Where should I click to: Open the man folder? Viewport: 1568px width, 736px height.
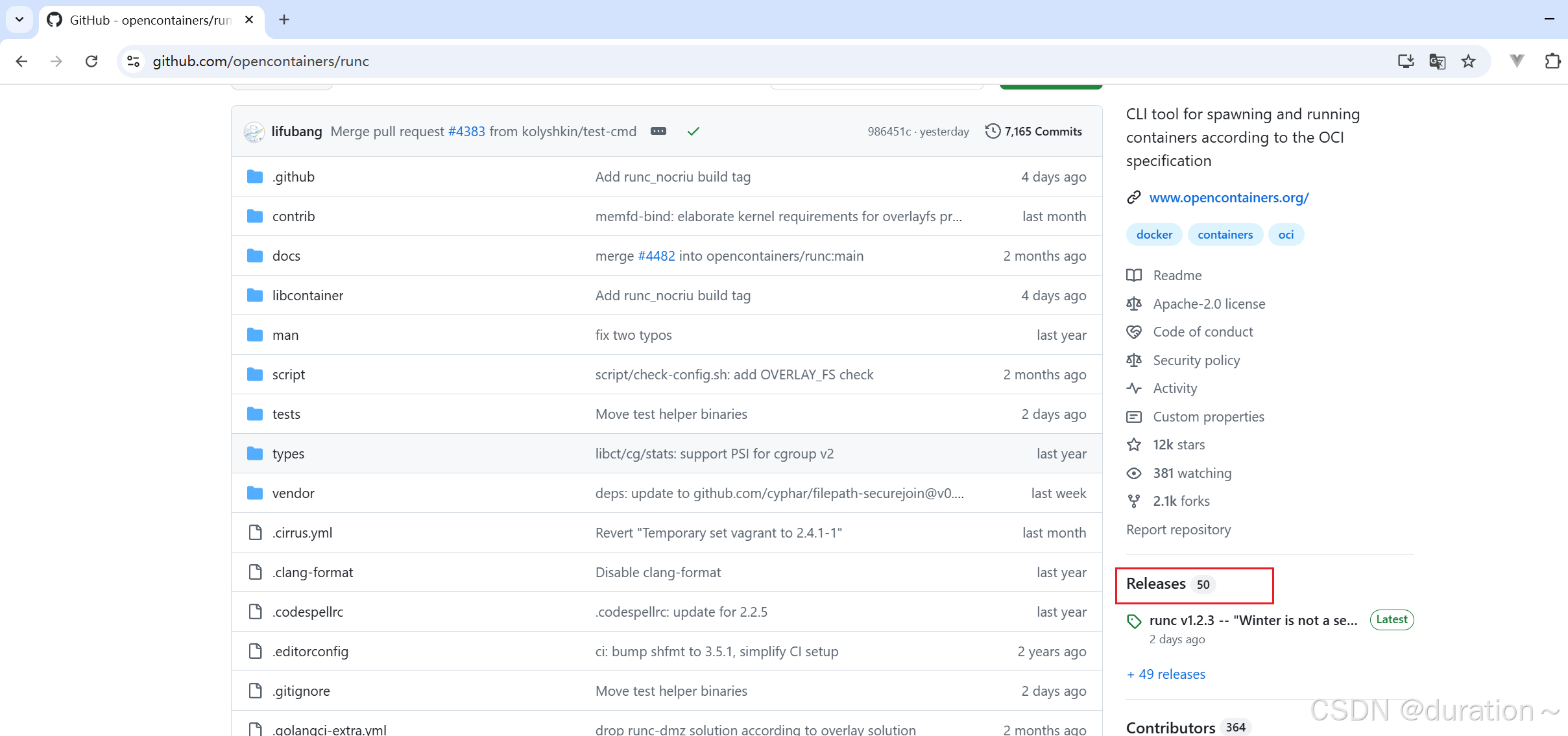pos(285,335)
